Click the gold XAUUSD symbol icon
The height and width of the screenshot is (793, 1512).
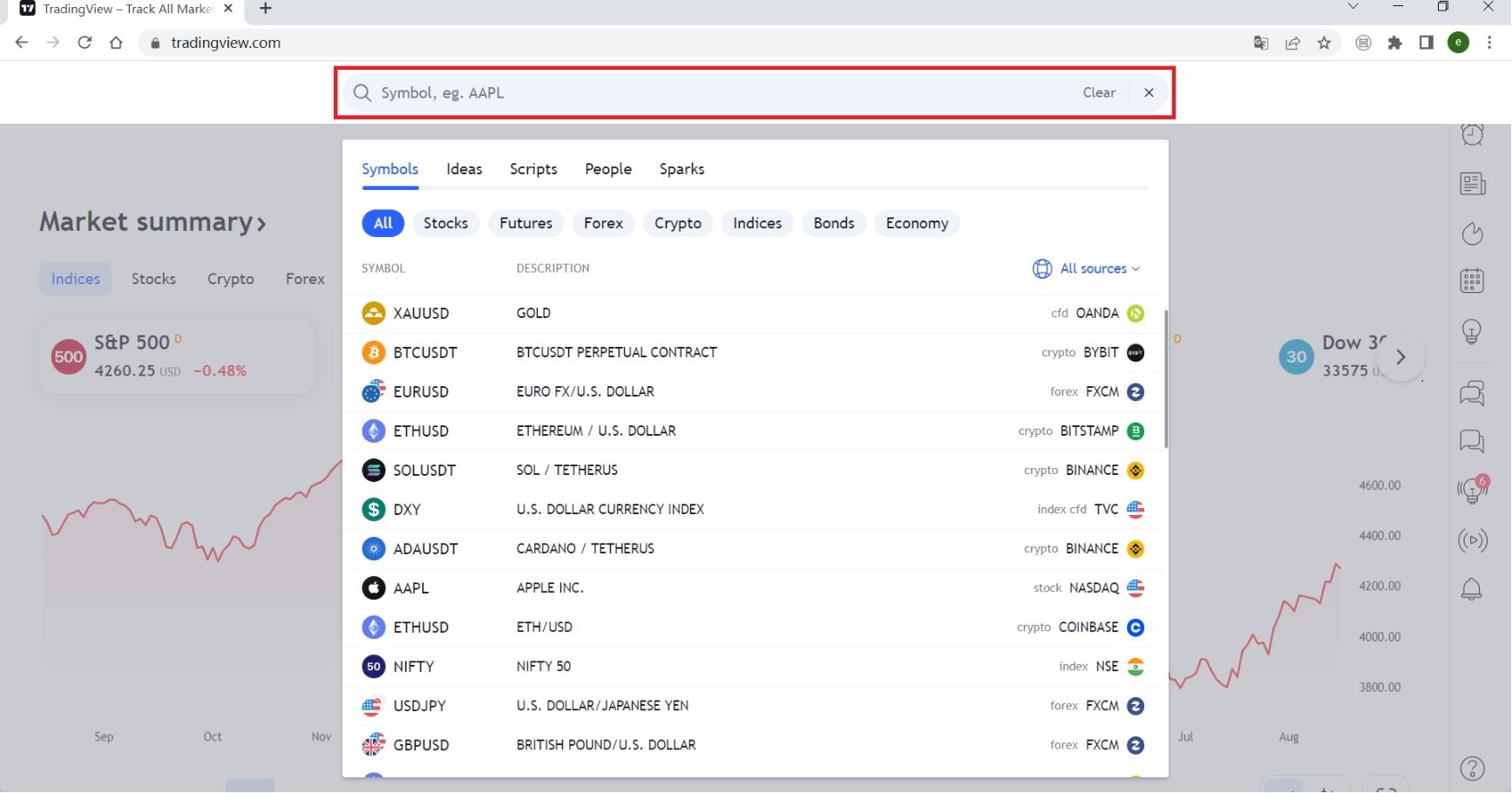pos(373,313)
